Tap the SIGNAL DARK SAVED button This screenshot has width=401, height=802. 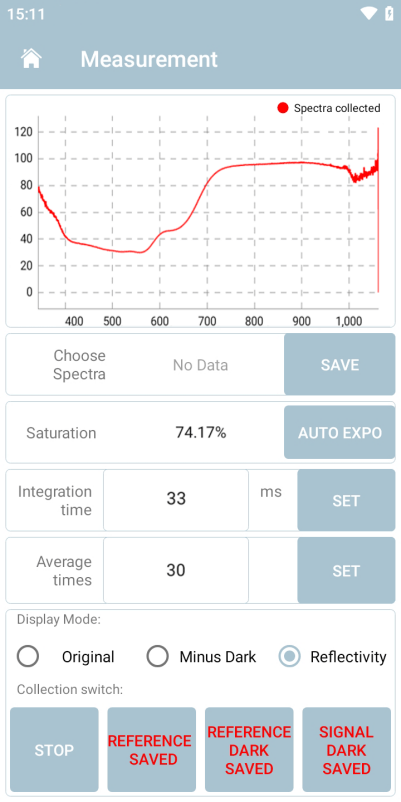[x=346, y=750]
